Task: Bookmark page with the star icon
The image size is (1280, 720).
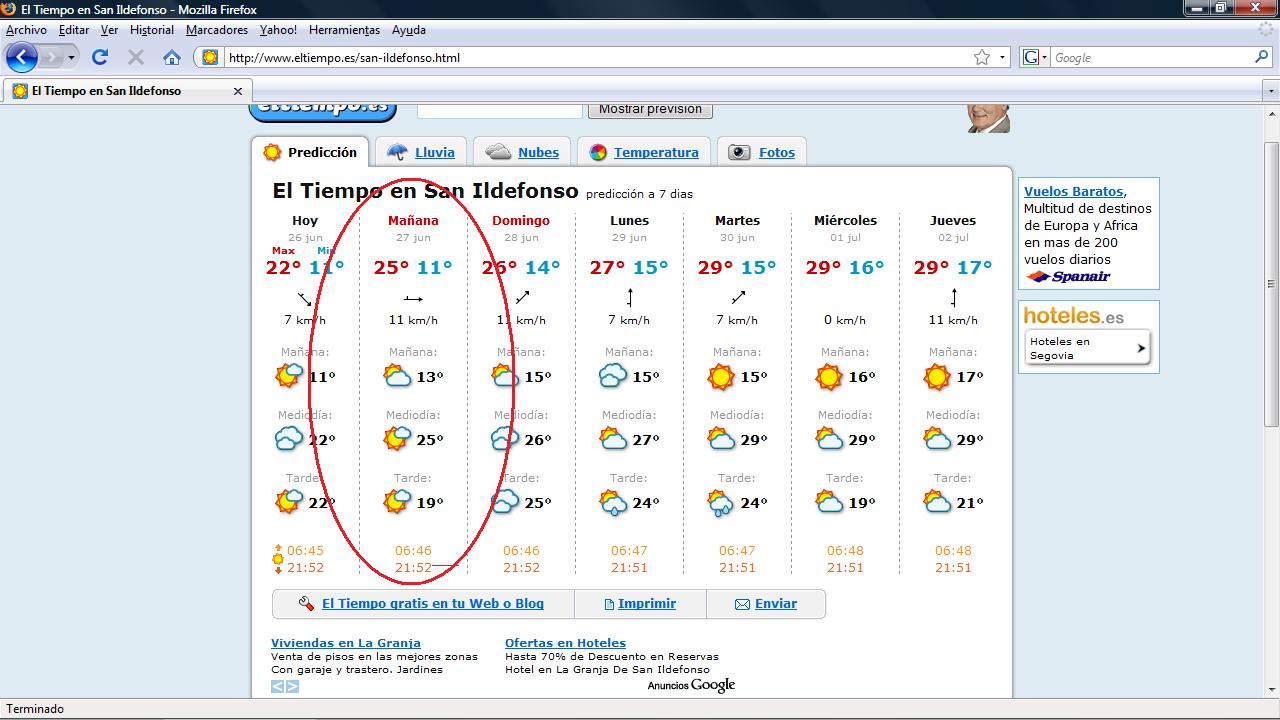Action: coord(982,57)
